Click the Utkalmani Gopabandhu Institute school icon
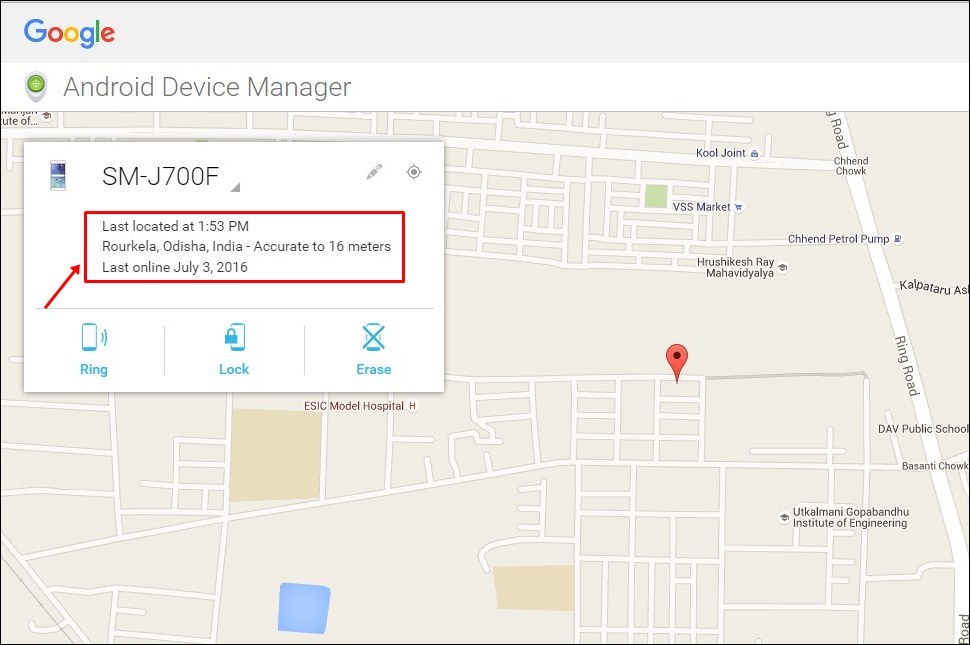970x645 pixels. point(784,518)
